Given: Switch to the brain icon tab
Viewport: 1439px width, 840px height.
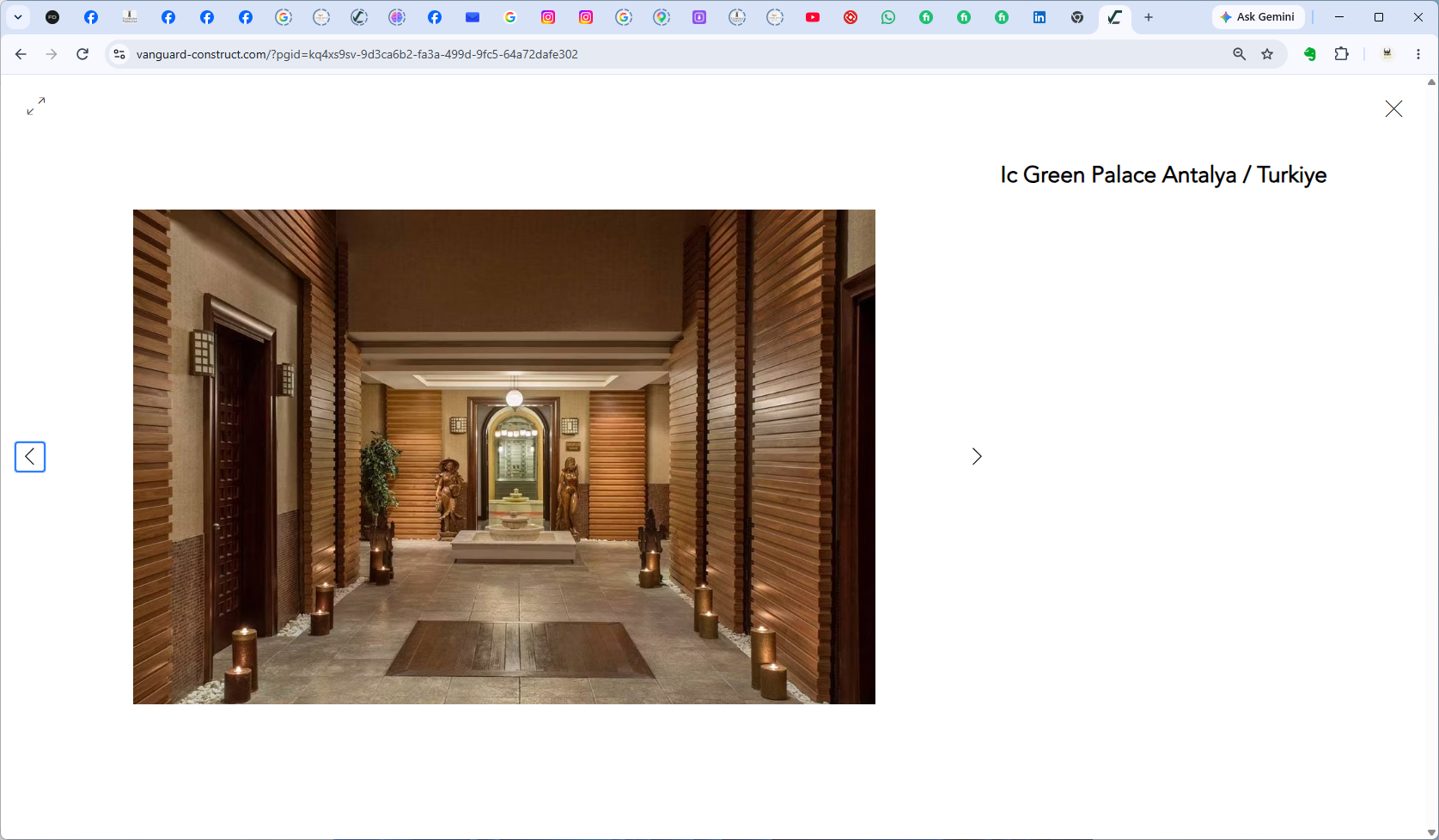Looking at the screenshot, I should [397, 17].
